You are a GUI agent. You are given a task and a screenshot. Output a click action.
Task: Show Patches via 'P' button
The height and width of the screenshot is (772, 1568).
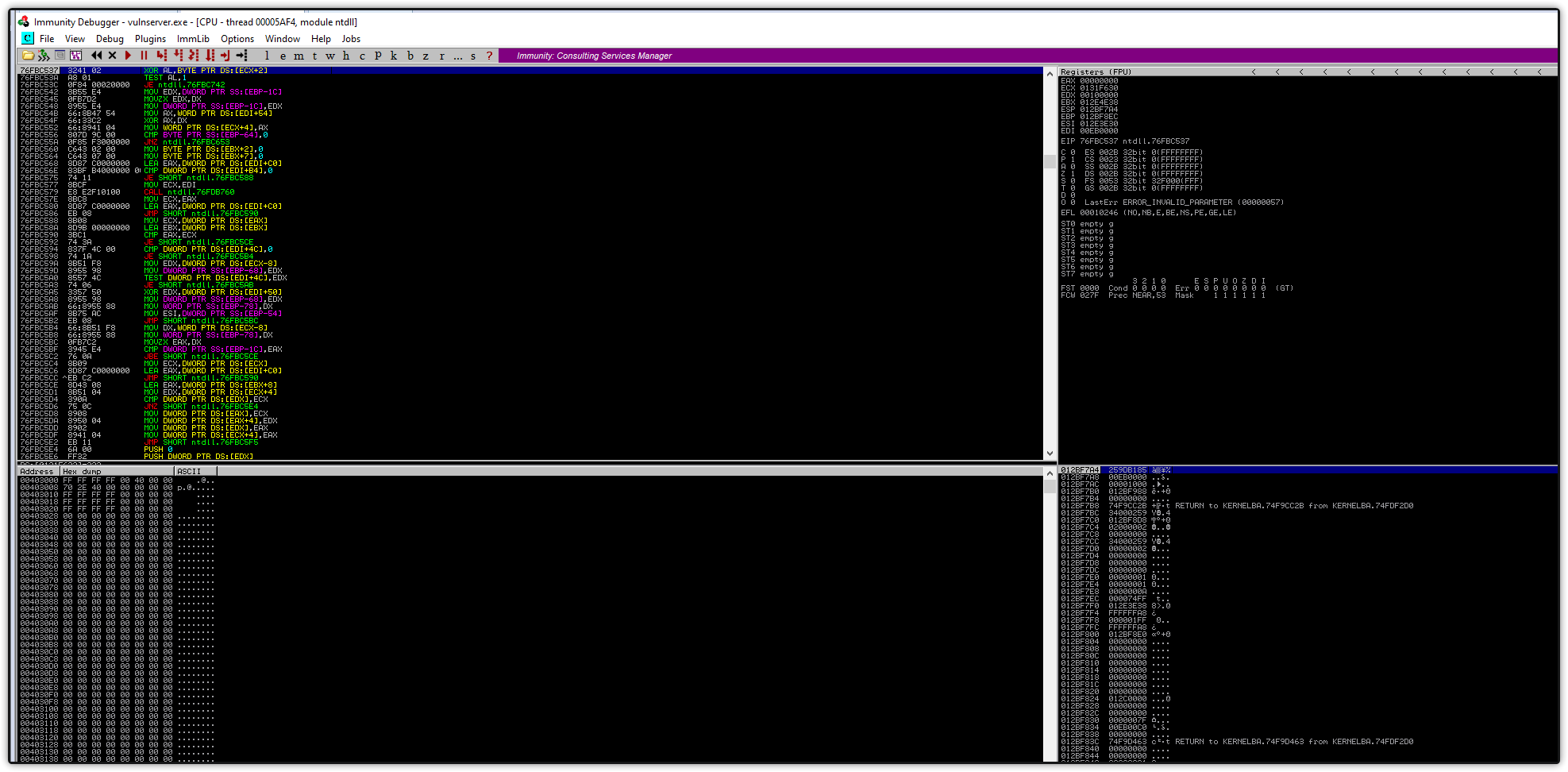378,56
